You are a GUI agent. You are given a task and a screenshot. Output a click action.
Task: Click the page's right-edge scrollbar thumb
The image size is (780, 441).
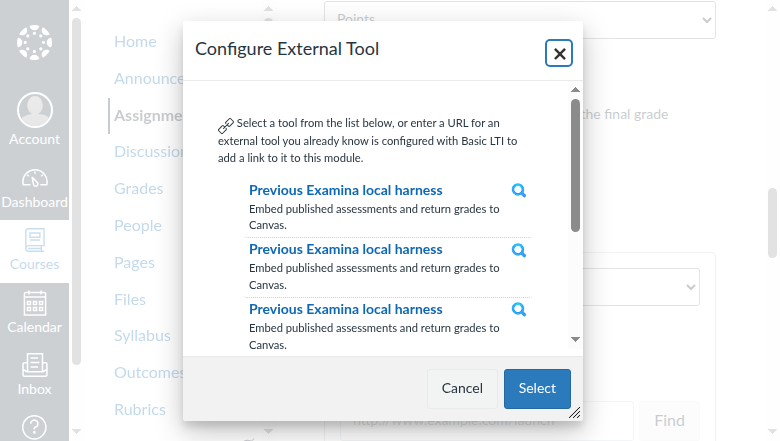point(772,223)
